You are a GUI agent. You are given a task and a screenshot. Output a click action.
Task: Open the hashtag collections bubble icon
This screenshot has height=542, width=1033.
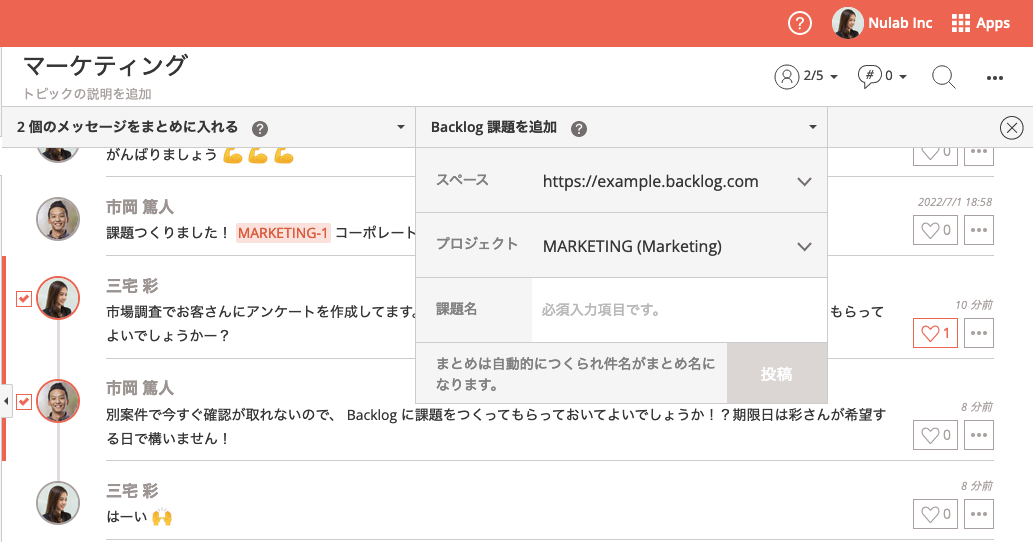tap(870, 76)
